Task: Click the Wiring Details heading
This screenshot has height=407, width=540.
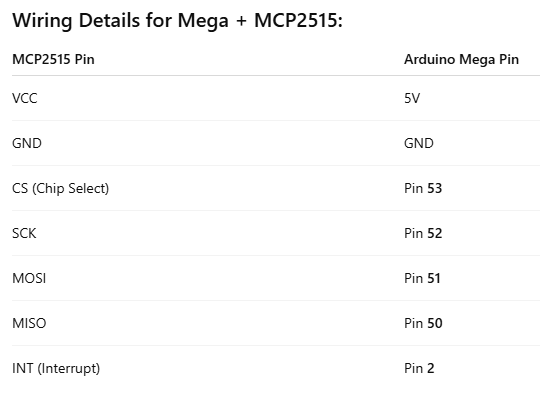Action: [177, 20]
